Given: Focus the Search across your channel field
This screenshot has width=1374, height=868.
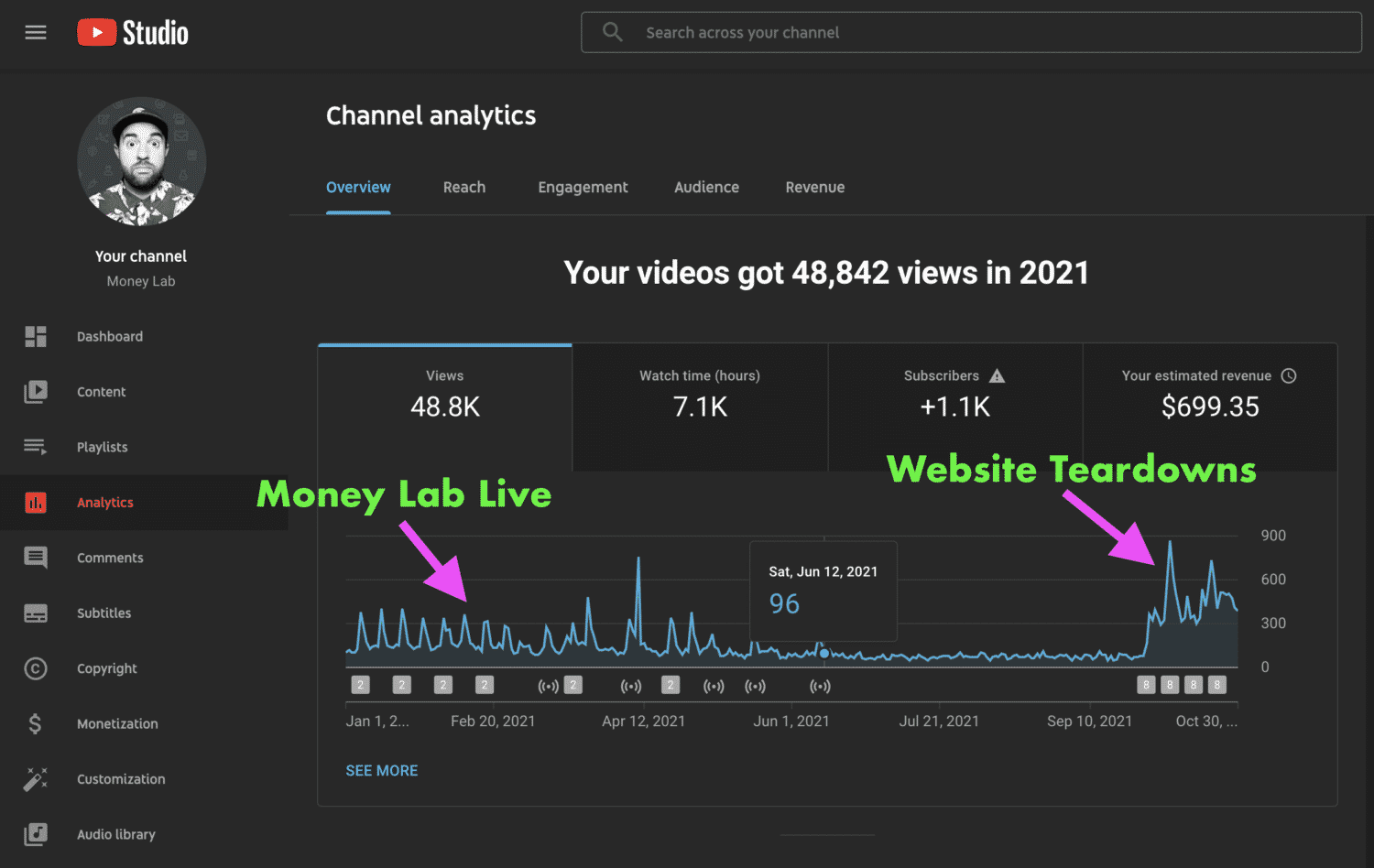Looking at the screenshot, I should pyautogui.click(x=971, y=32).
